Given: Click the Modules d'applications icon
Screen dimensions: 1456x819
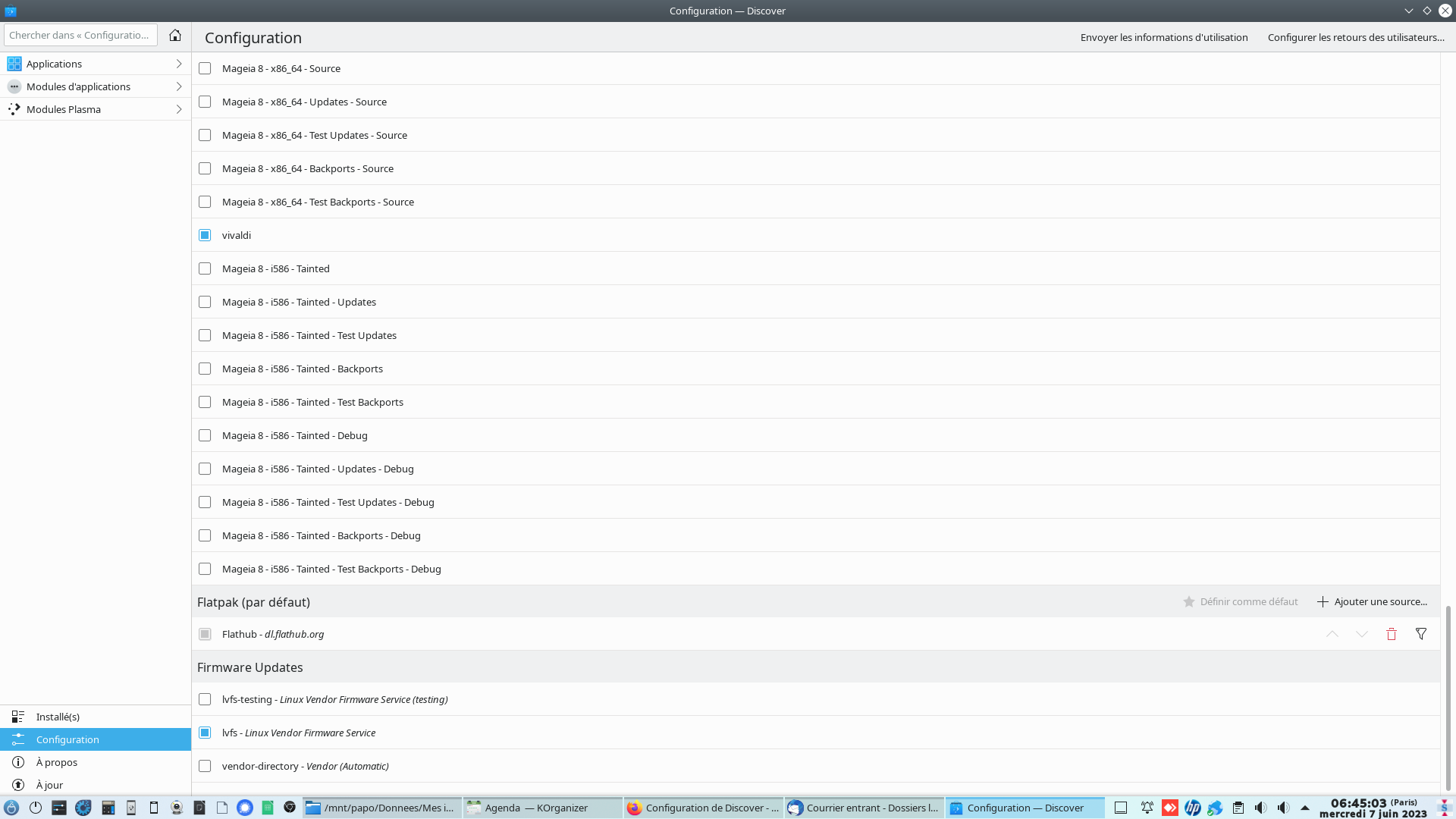Looking at the screenshot, I should click(x=14, y=86).
